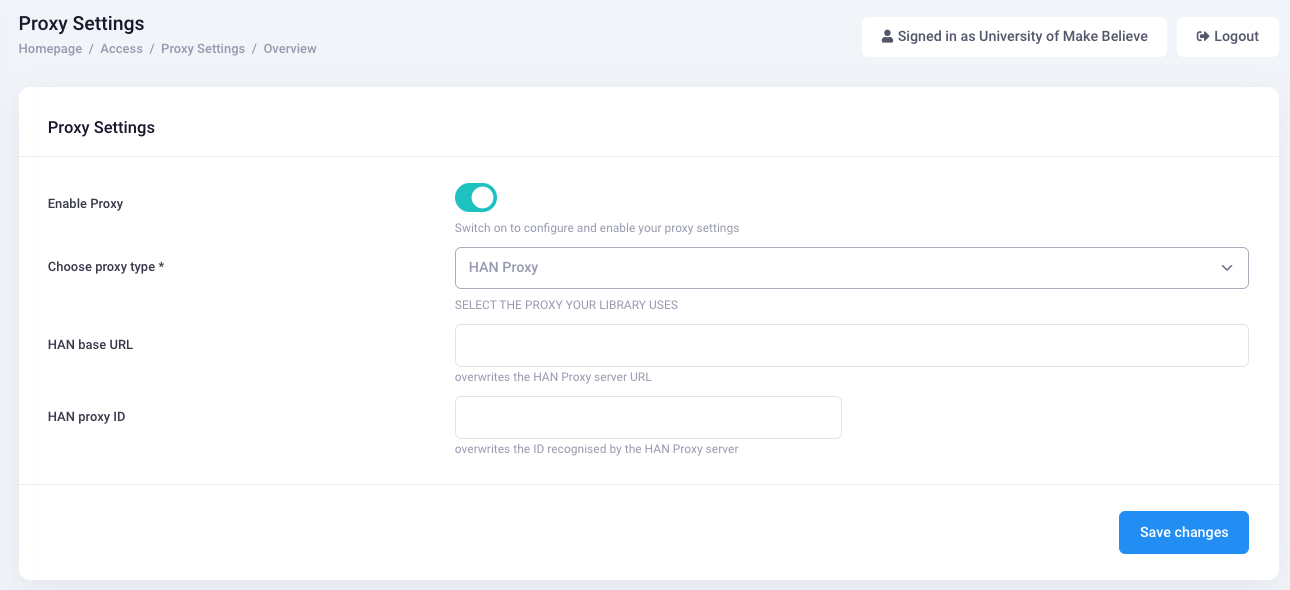
Task: Open the Choose proxy type dropdown
Action: coord(852,268)
